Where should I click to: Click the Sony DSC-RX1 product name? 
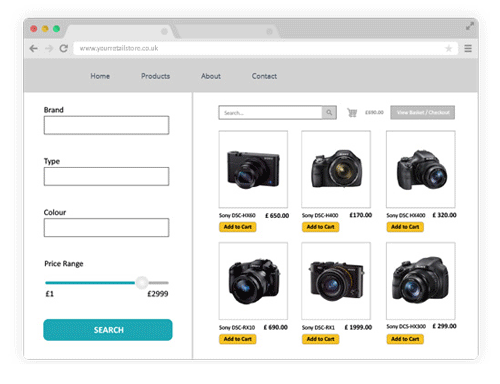pyautogui.click(x=318, y=328)
